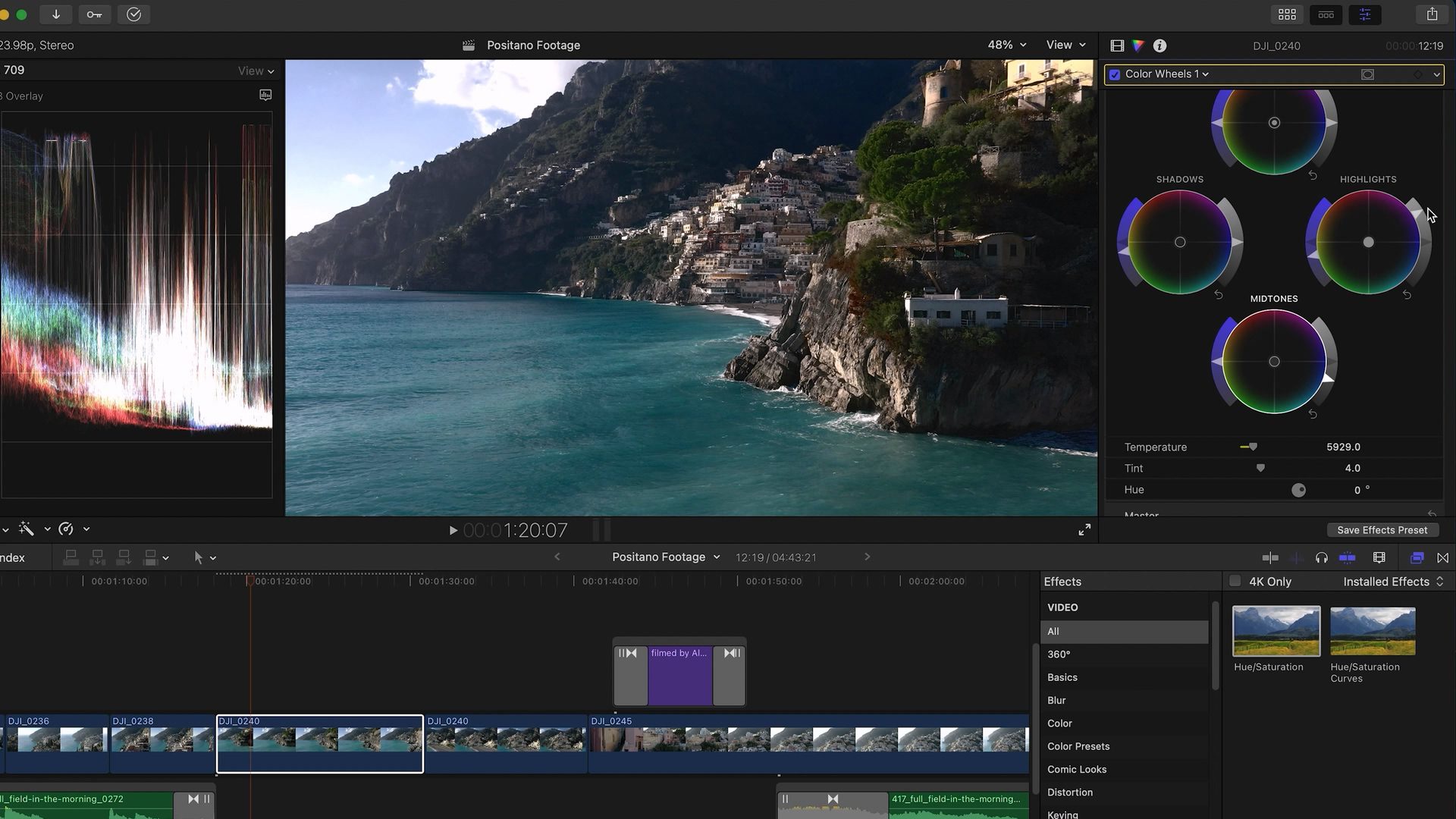This screenshot has height=819, width=1456.
Task: Show the browser grid layout button
Action: coord(1287,14)
